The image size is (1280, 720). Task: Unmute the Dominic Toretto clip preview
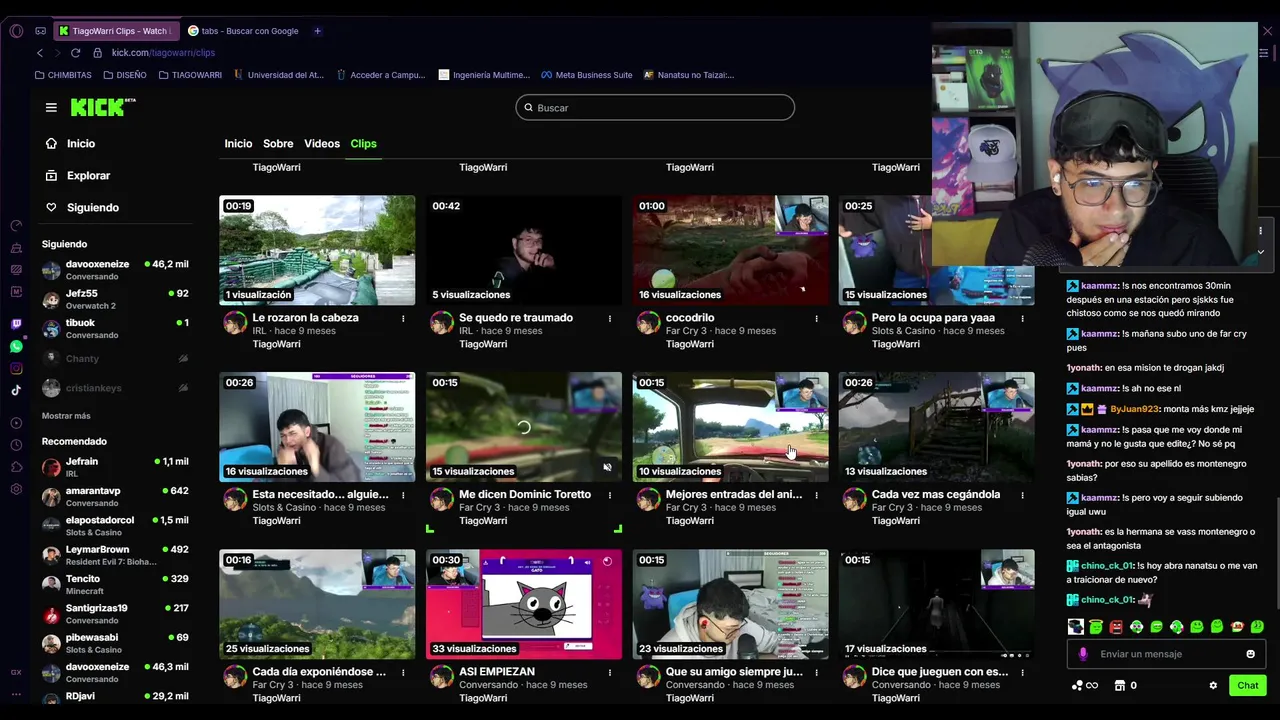607,467
